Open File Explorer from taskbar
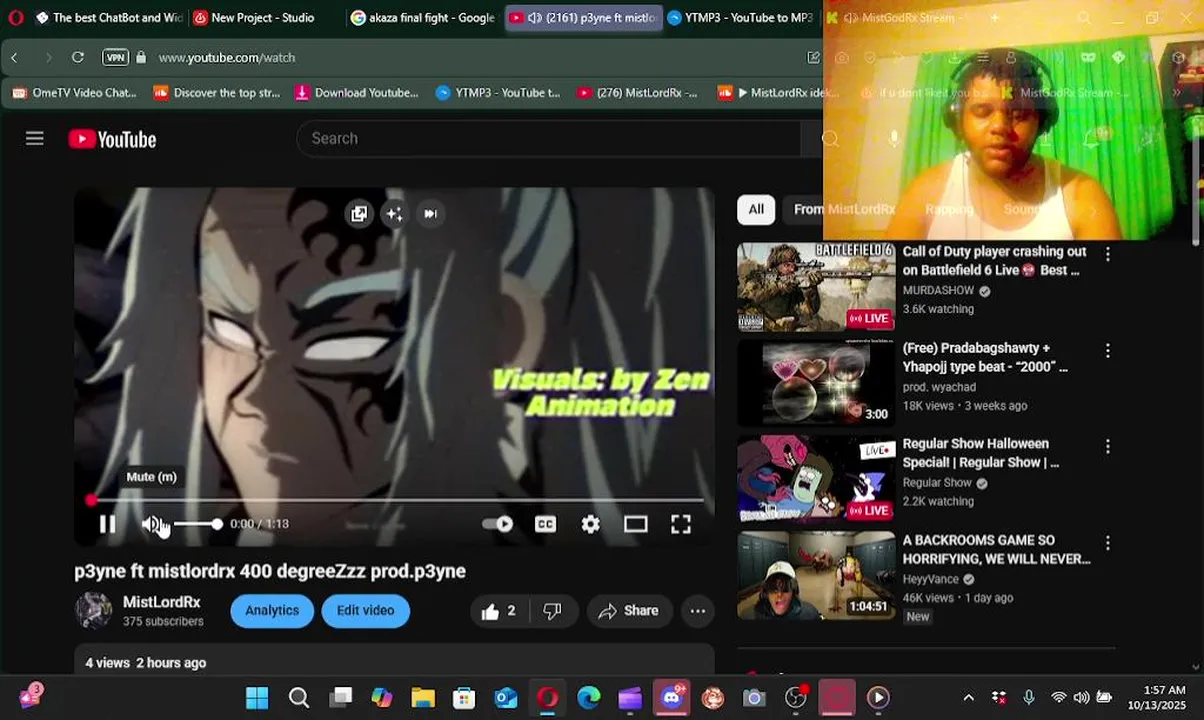Viewport: 1204px width, 720px height. point(423,698)
